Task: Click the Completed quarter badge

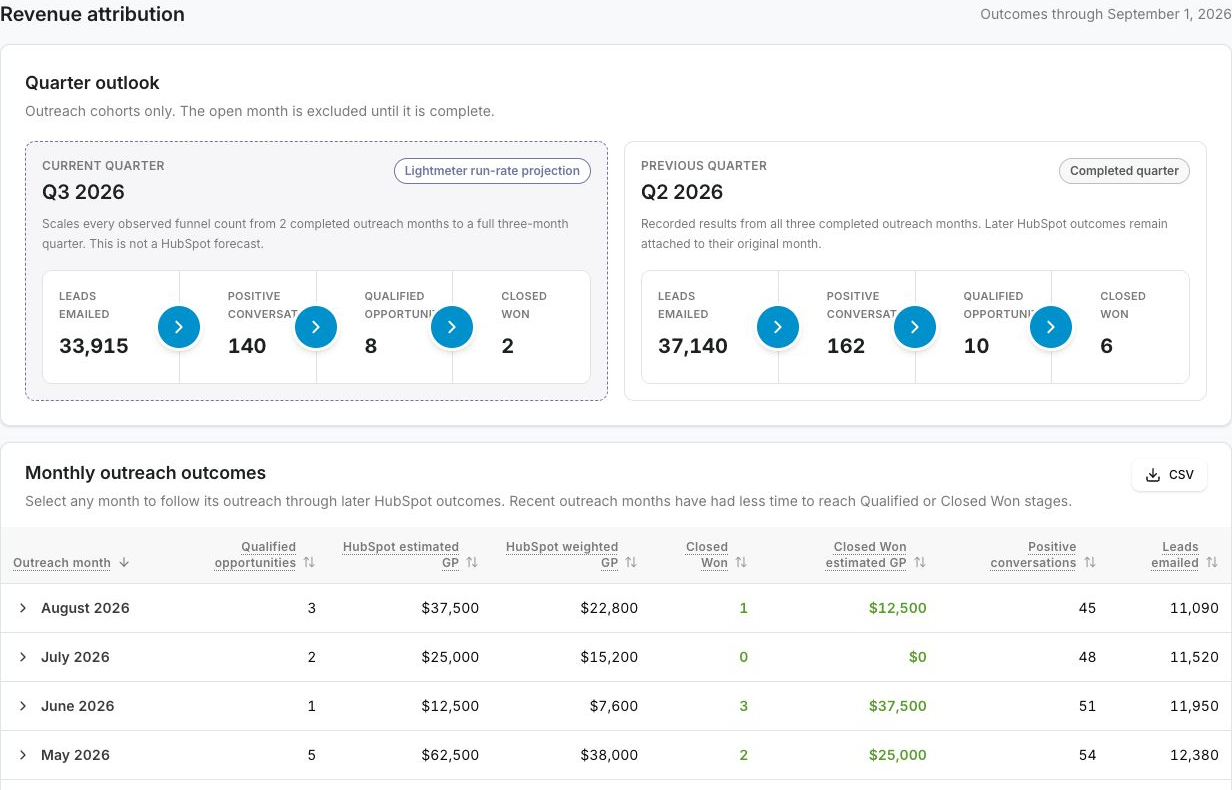Action: coord(1125,171)
